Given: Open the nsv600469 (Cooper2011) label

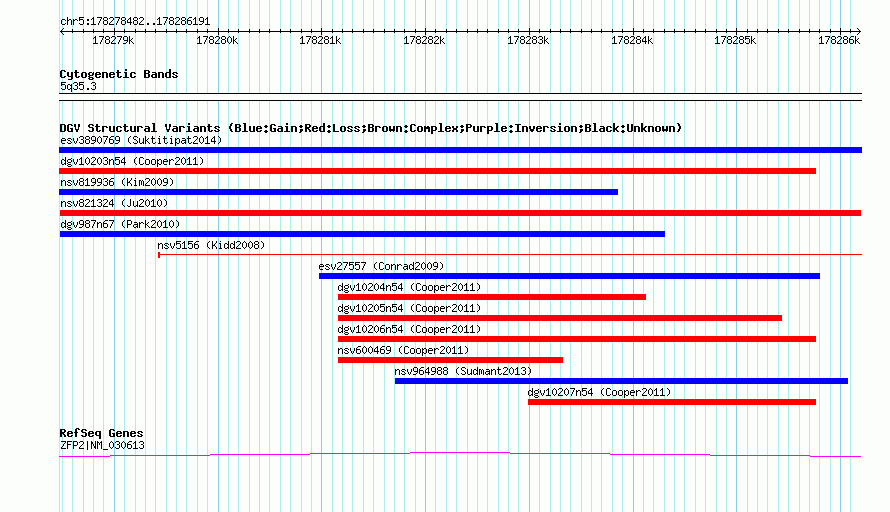Looking at the screenshot, I should coord(403,350).
